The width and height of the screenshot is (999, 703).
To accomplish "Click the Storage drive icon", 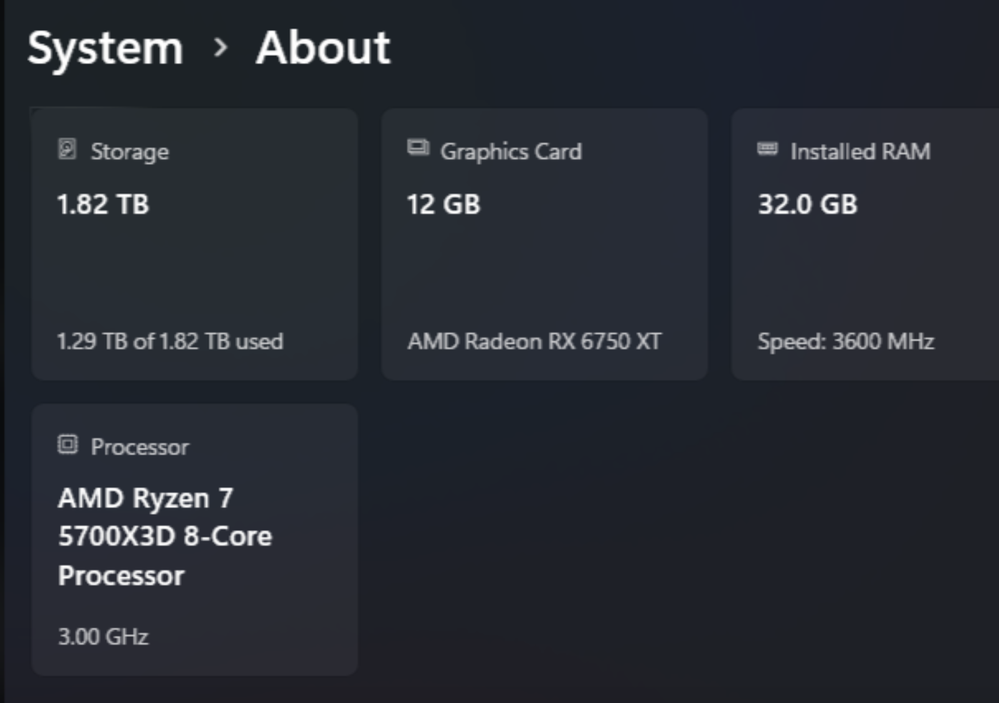I will tap(68, 149).
